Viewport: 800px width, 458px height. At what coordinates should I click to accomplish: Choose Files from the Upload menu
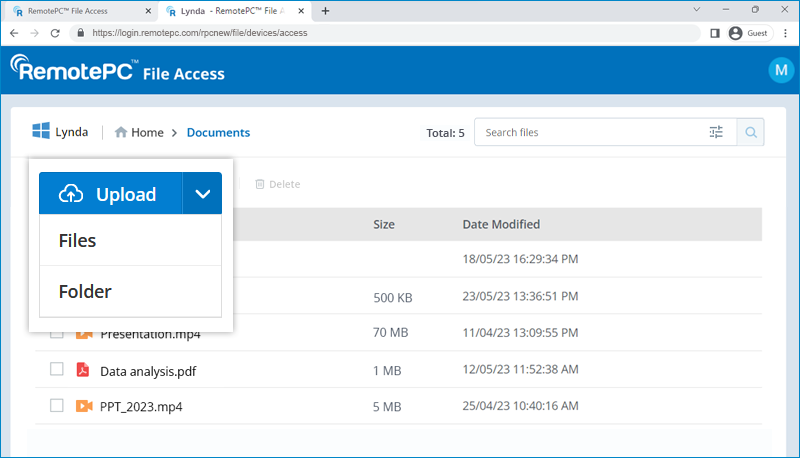[x=78, y=241]
